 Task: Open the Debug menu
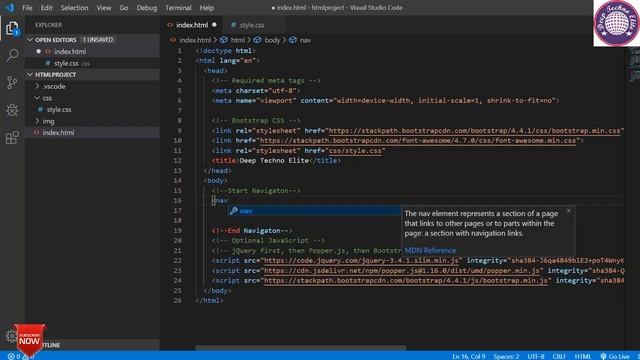[x=147, y=7]
